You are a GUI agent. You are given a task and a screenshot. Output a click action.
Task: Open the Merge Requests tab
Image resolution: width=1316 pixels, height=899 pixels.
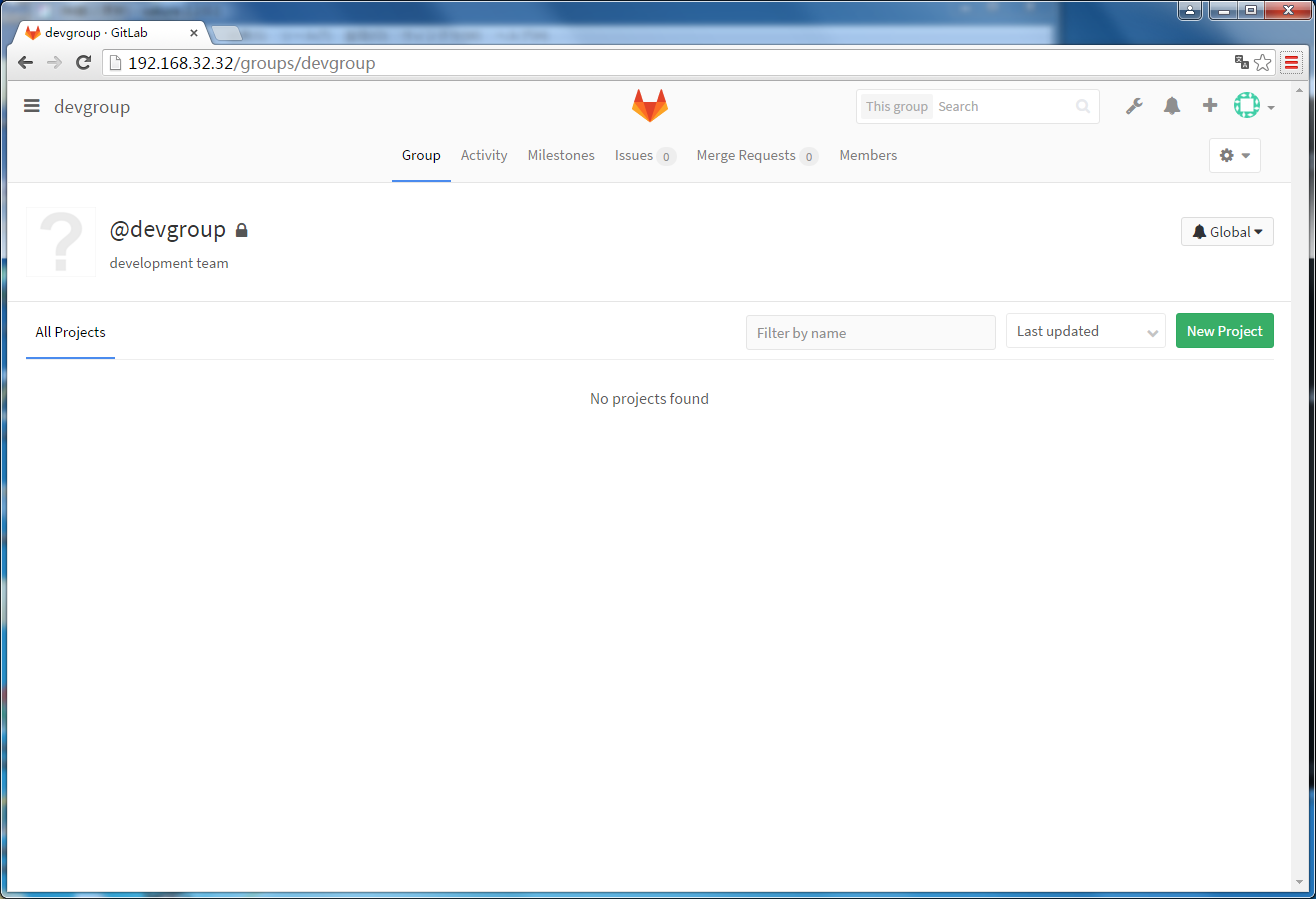coord(757,156)
